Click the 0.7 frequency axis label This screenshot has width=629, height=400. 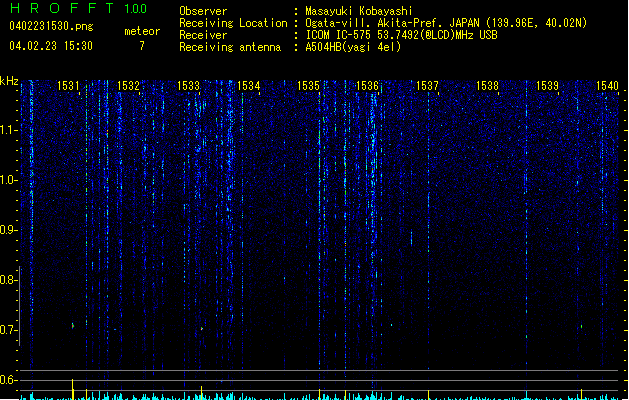(x=9, y=330)
